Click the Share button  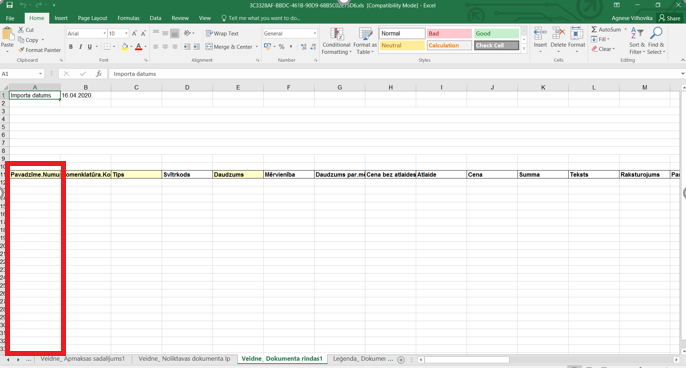[x=669, y=18]
